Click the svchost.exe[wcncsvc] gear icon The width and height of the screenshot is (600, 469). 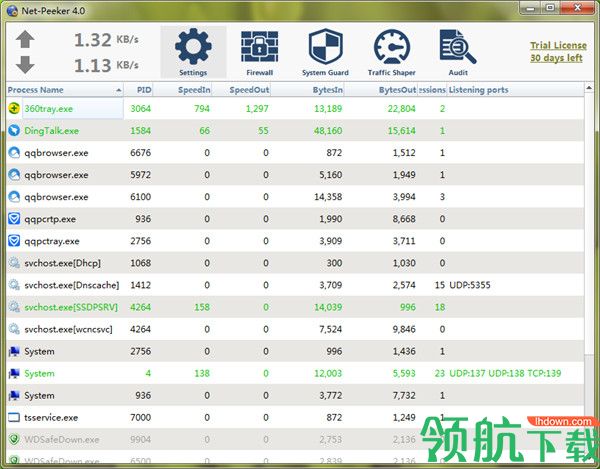click(14, 329)
